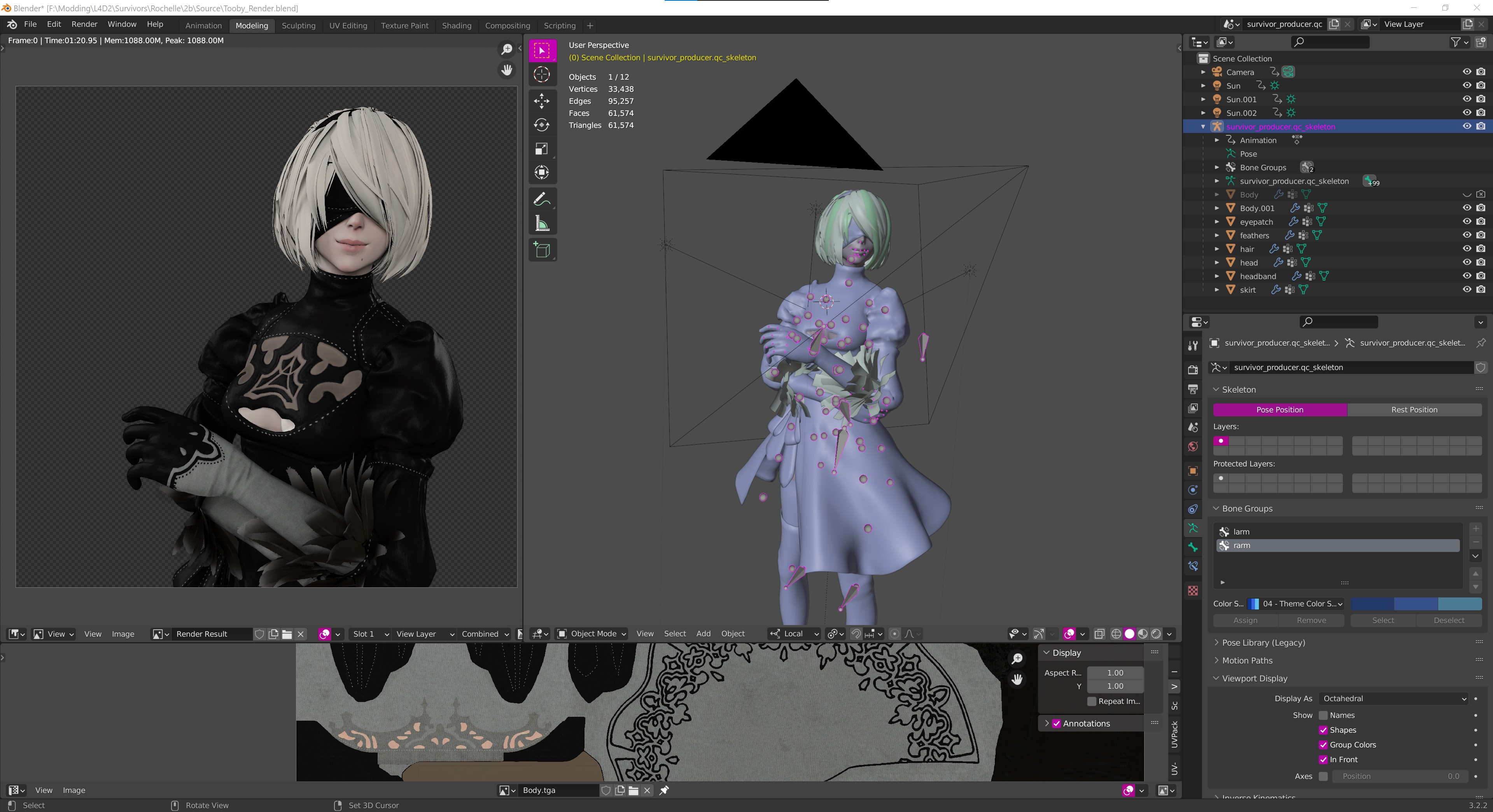The image size is (1493, 812).
Task: Open the Render menu
Action: click(84, 24)
